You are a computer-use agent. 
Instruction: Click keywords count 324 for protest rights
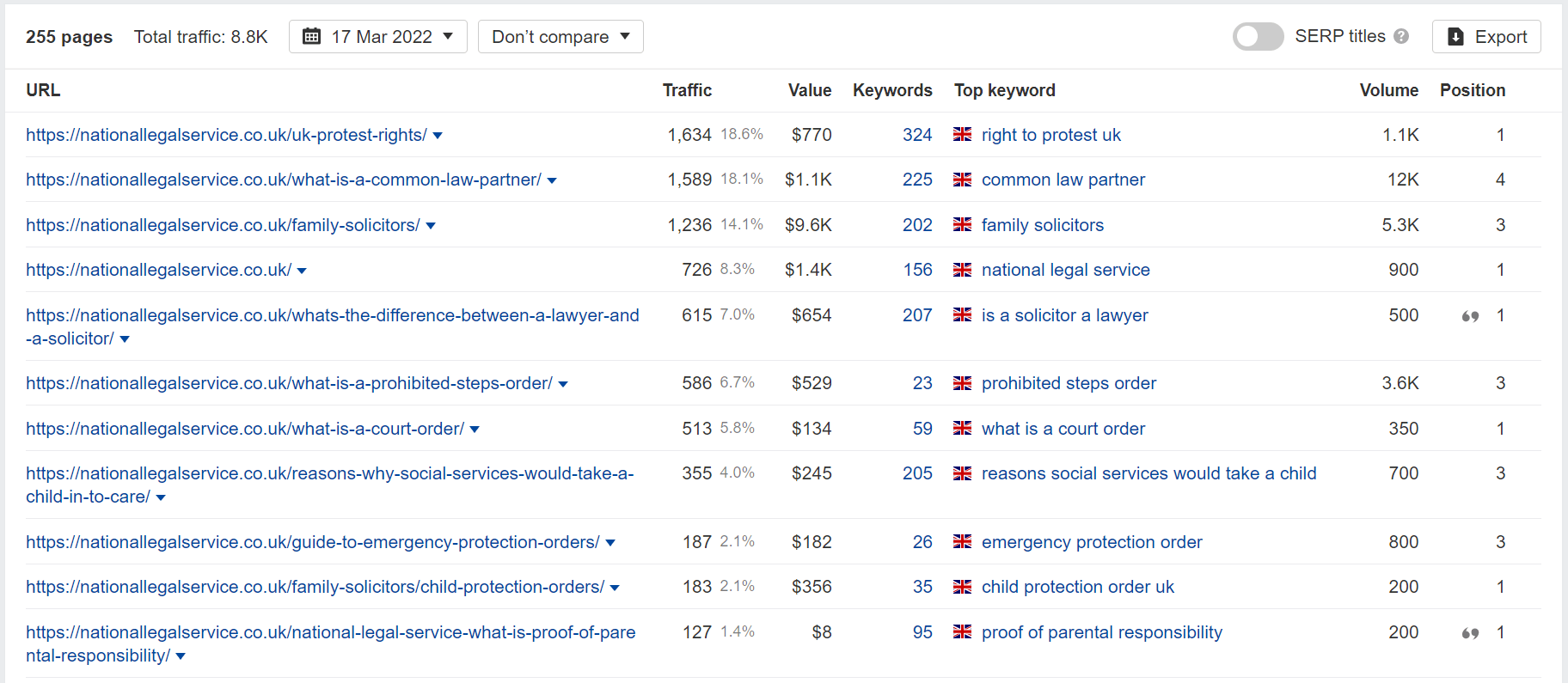(x=917, y=135)
